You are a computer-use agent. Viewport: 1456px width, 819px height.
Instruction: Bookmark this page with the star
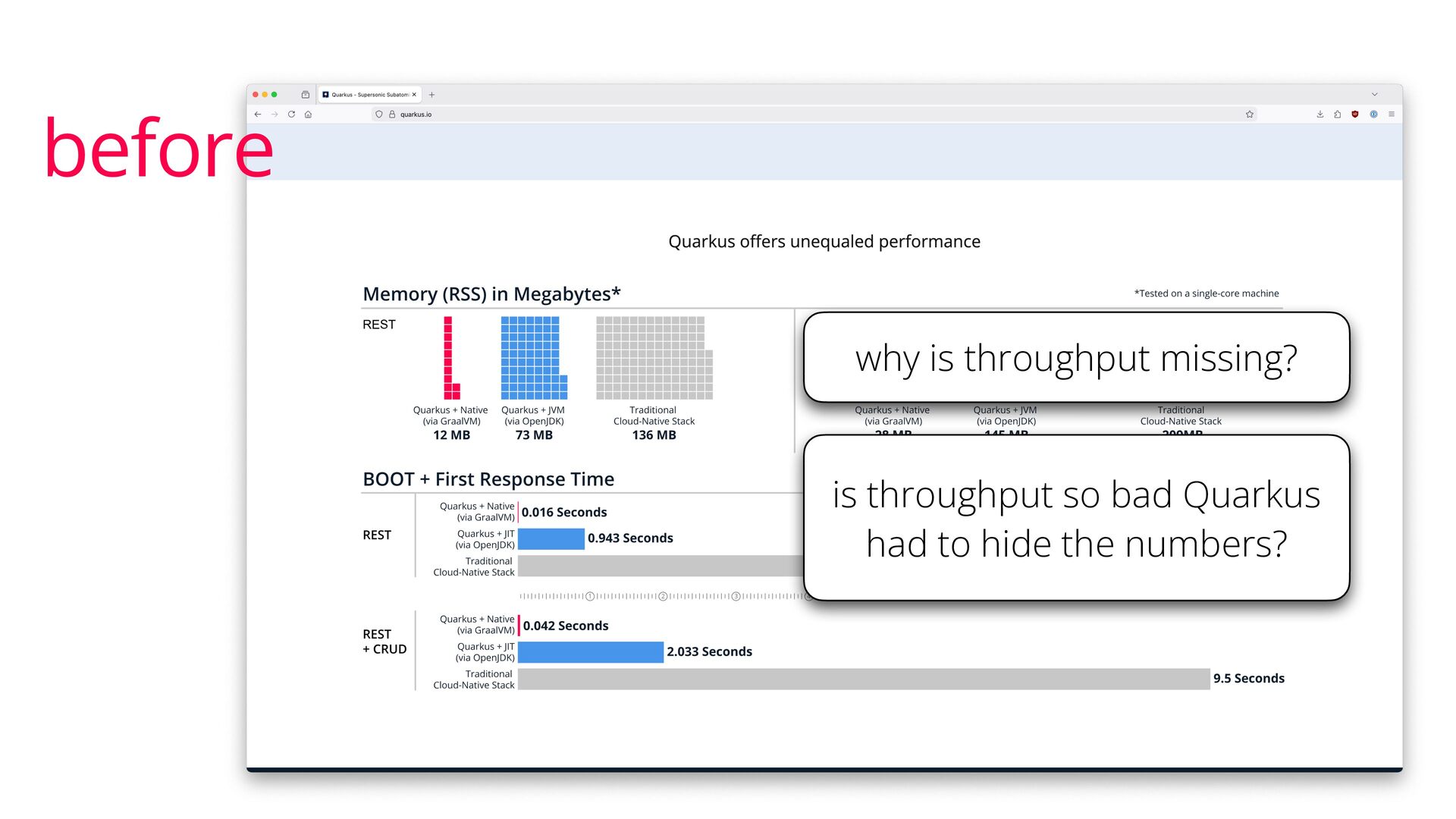point(1250,115)
